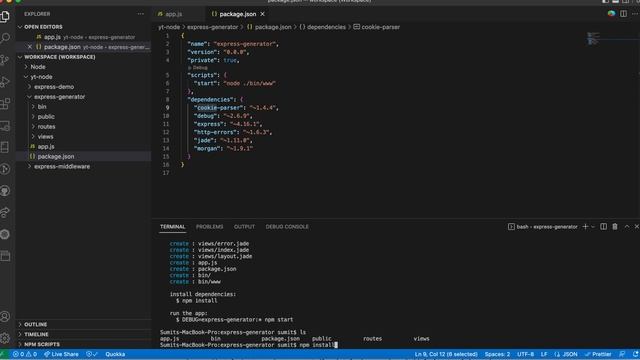
Task: Change Spaces: 2 indentation setting
Action: pyautogui.click(x=497, y=354)
